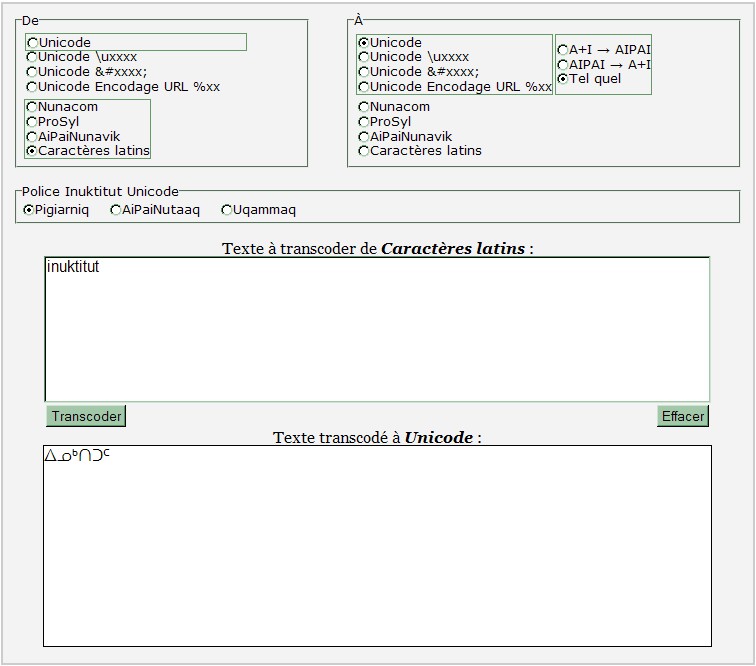
Task: Select AiPaiNunavik as source format
Action: (33, 137)
